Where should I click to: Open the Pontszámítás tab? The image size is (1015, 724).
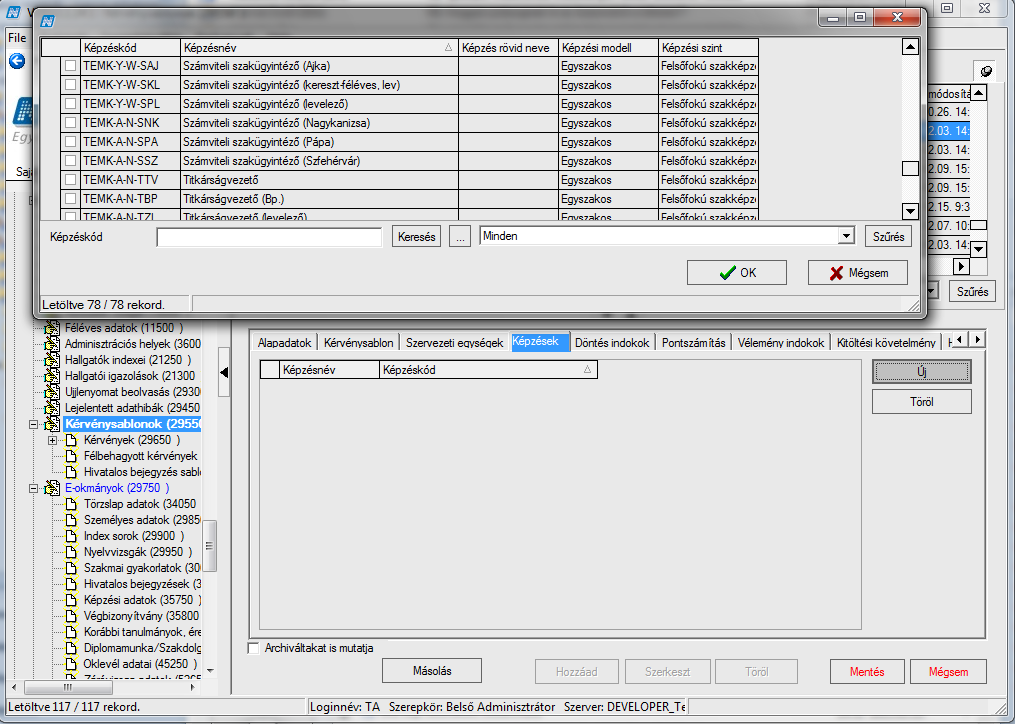pyautogui.click(x=693, y=343)
